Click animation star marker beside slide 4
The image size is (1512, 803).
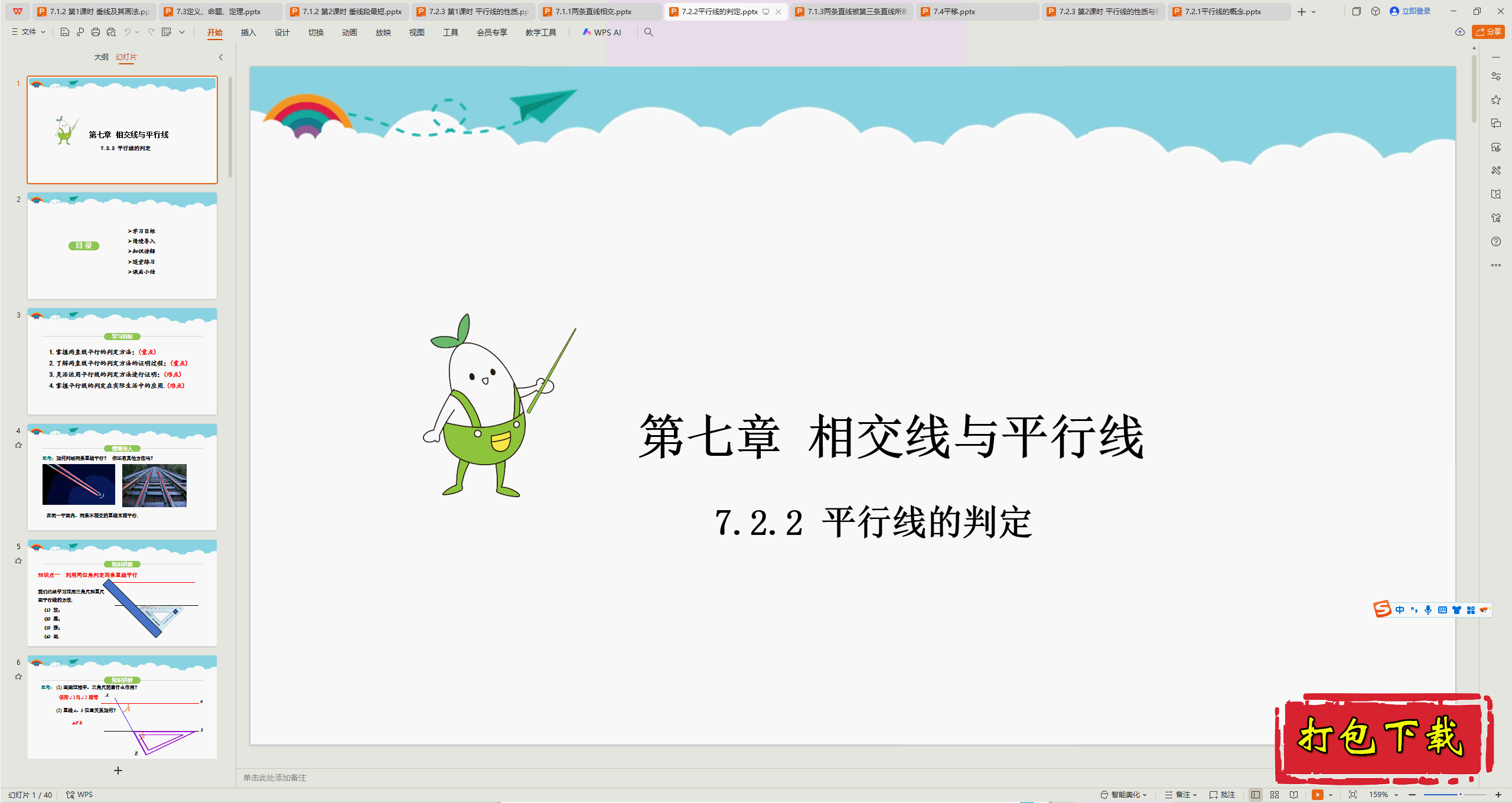pos(18,445)
